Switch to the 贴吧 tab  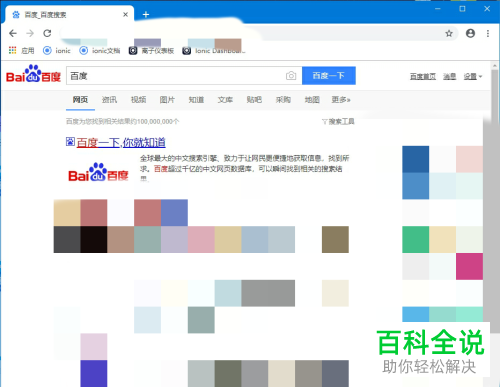point(254,100)
